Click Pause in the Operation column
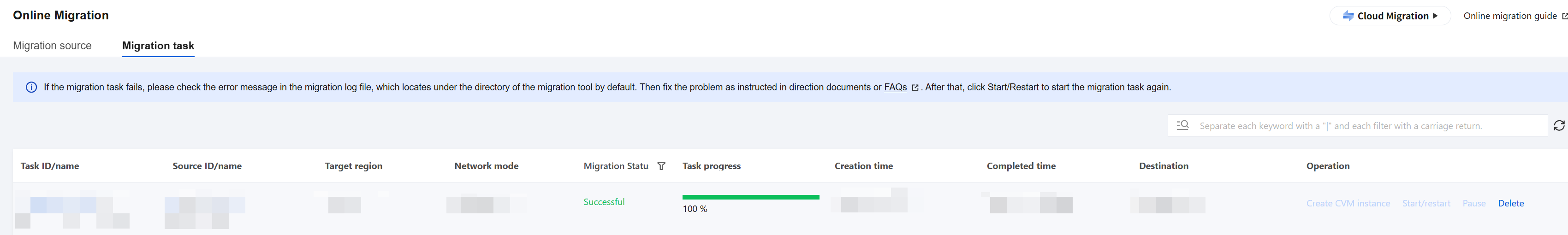The width and height of the screenshot is (1568, 235). [x=1473, y=203]
